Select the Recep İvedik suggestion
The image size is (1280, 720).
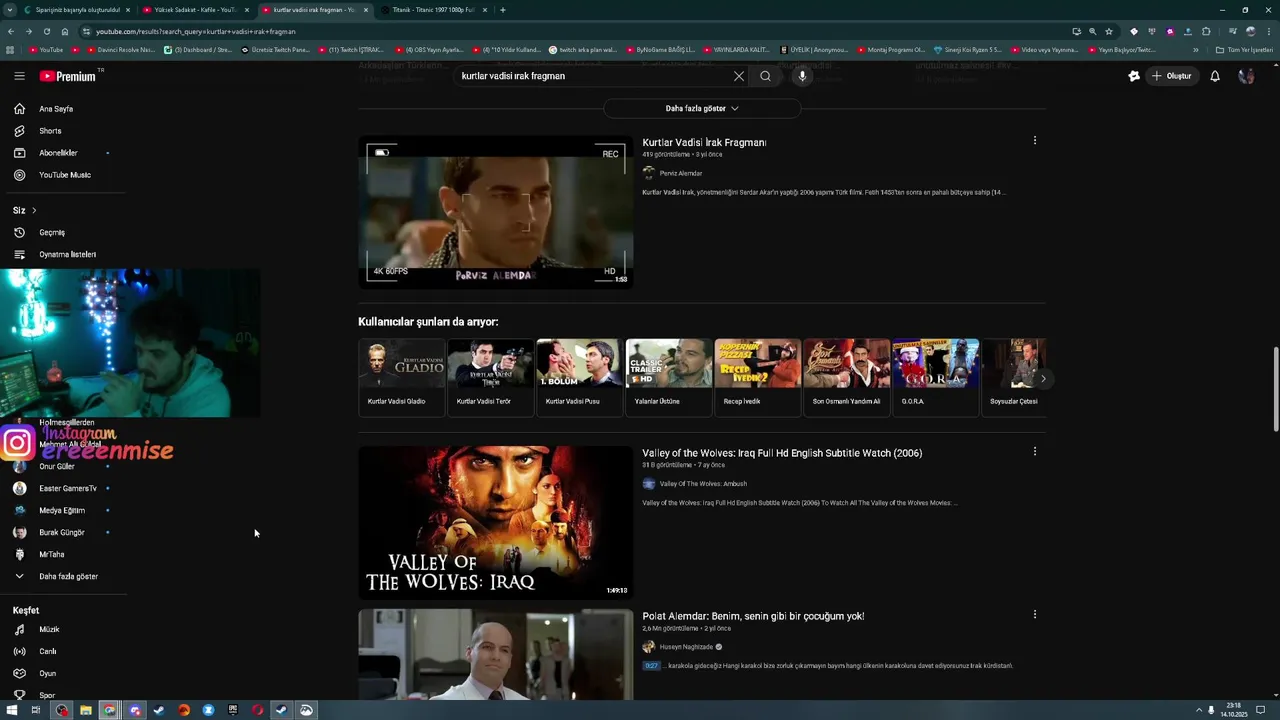click(x=757, y=376)
